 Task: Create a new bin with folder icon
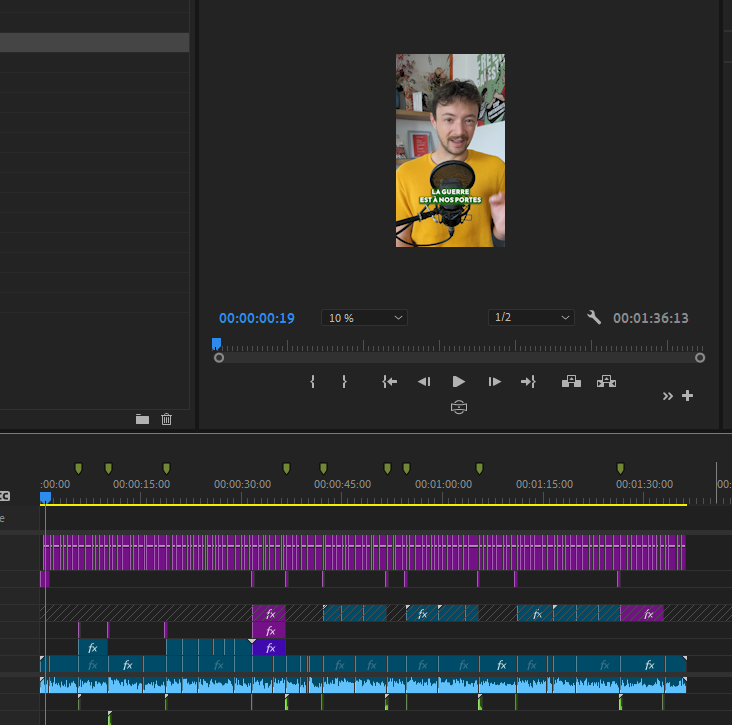point(142,419)
